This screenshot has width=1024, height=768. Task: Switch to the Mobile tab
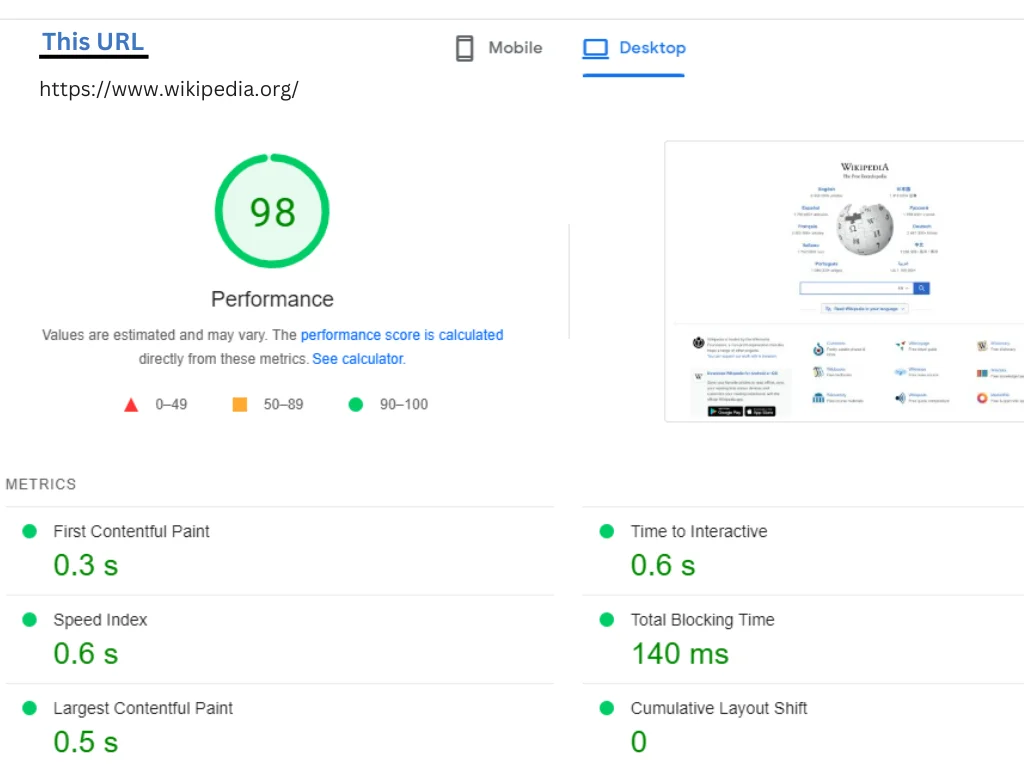click(499, 48)
